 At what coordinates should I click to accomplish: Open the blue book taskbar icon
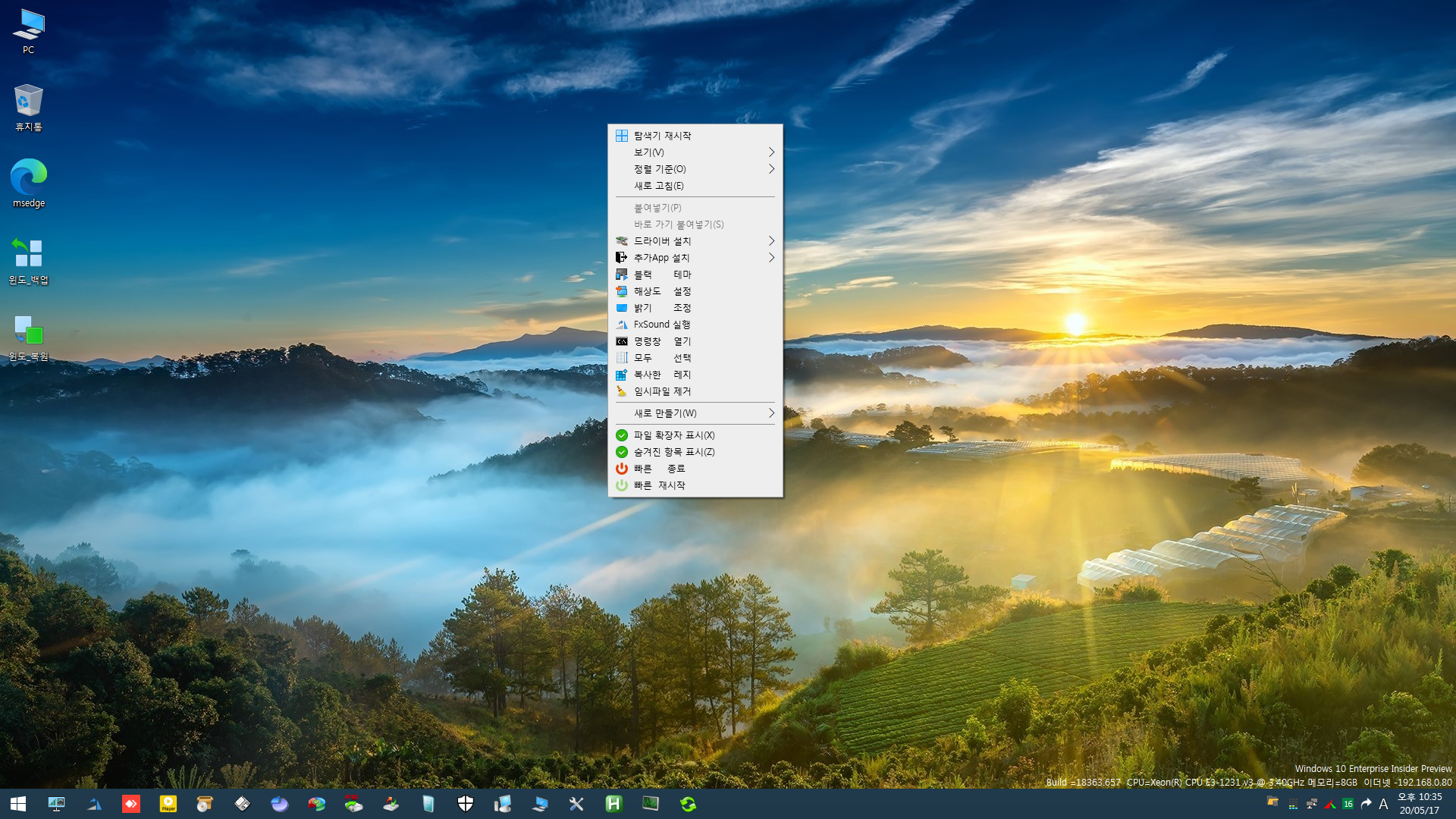[428, 804]
